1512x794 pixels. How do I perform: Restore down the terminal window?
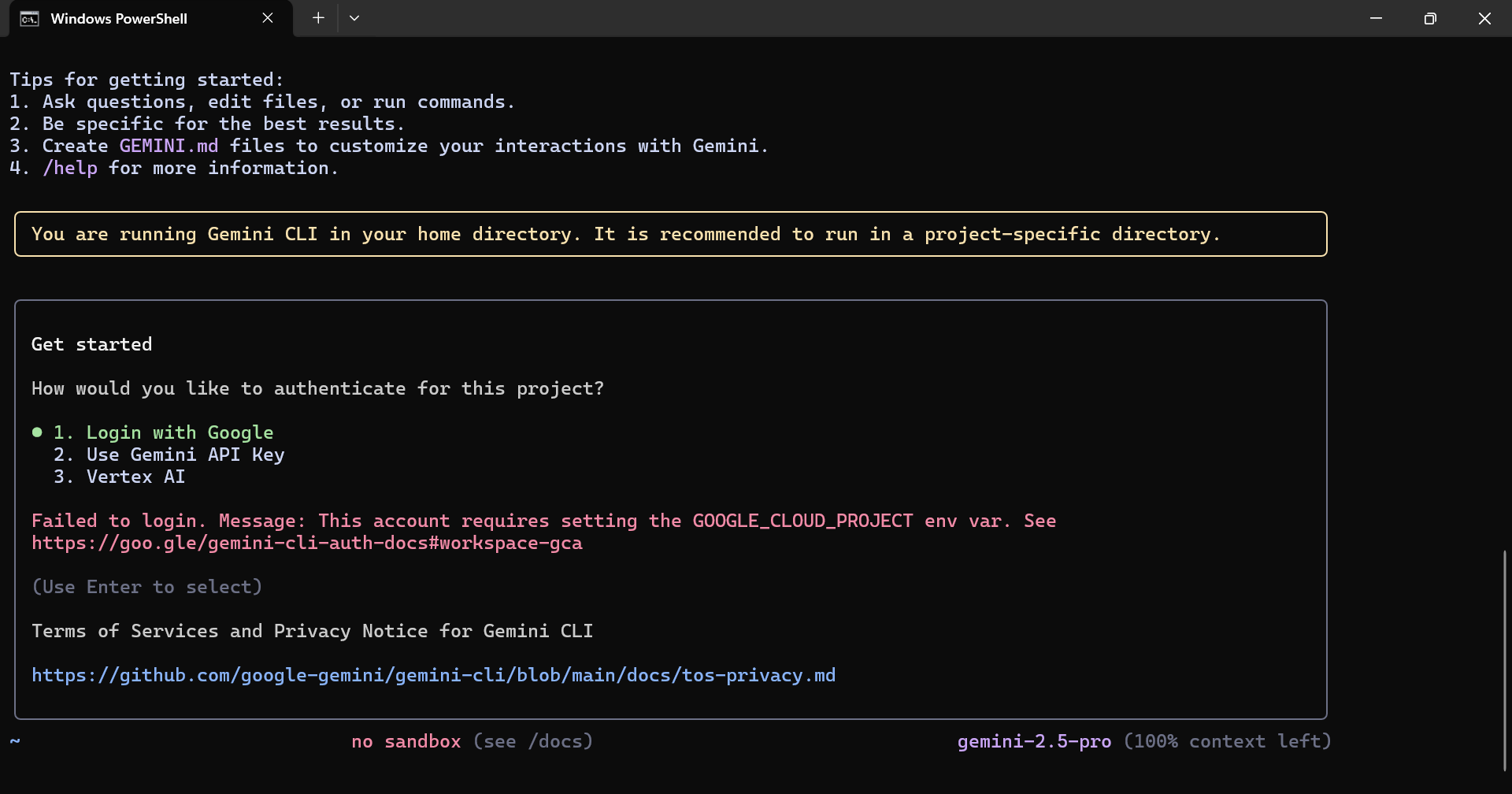click(1430, 18)
